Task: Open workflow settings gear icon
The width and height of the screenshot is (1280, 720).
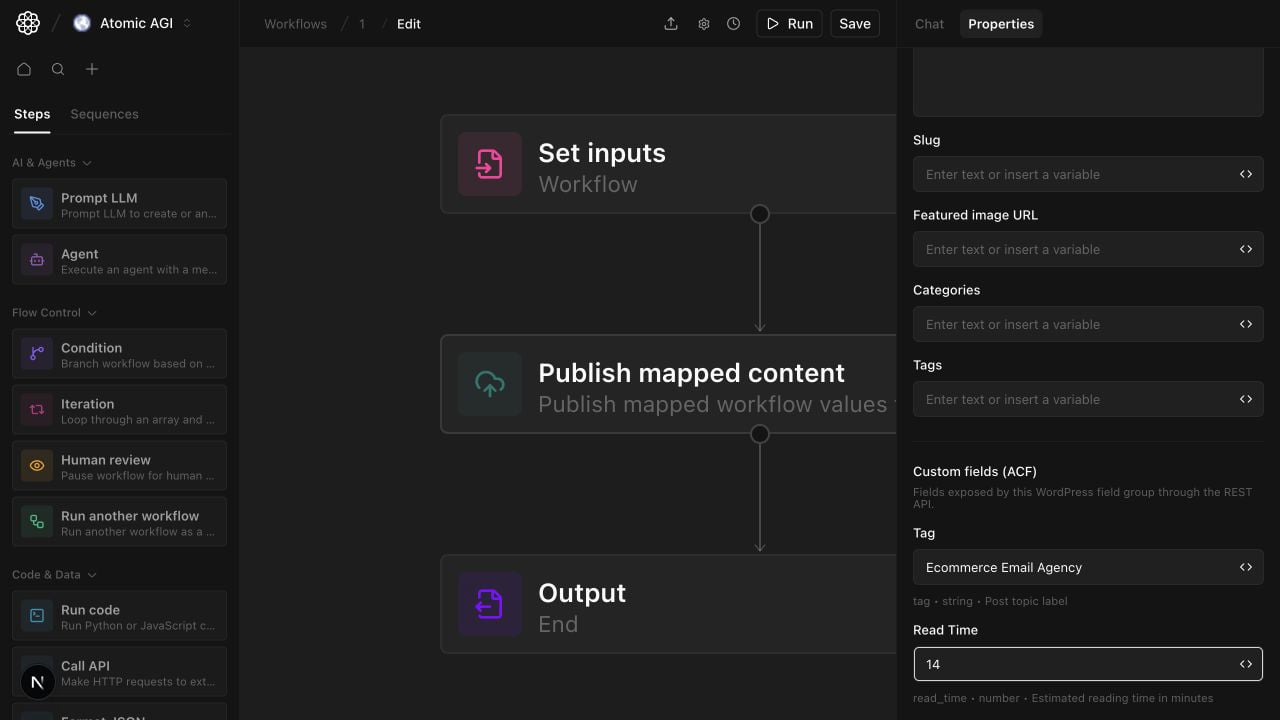Action: coord(703,24)
